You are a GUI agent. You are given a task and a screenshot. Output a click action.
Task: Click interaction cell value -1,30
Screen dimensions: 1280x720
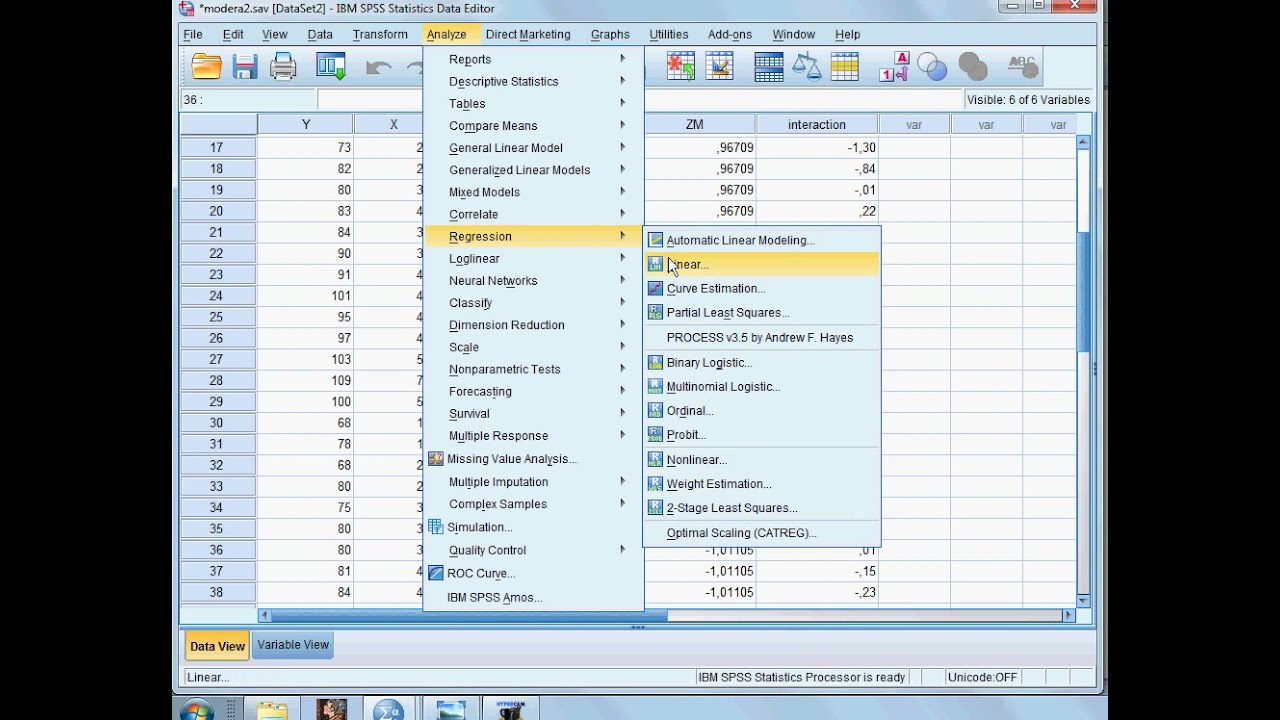click(x=817, y=147)
